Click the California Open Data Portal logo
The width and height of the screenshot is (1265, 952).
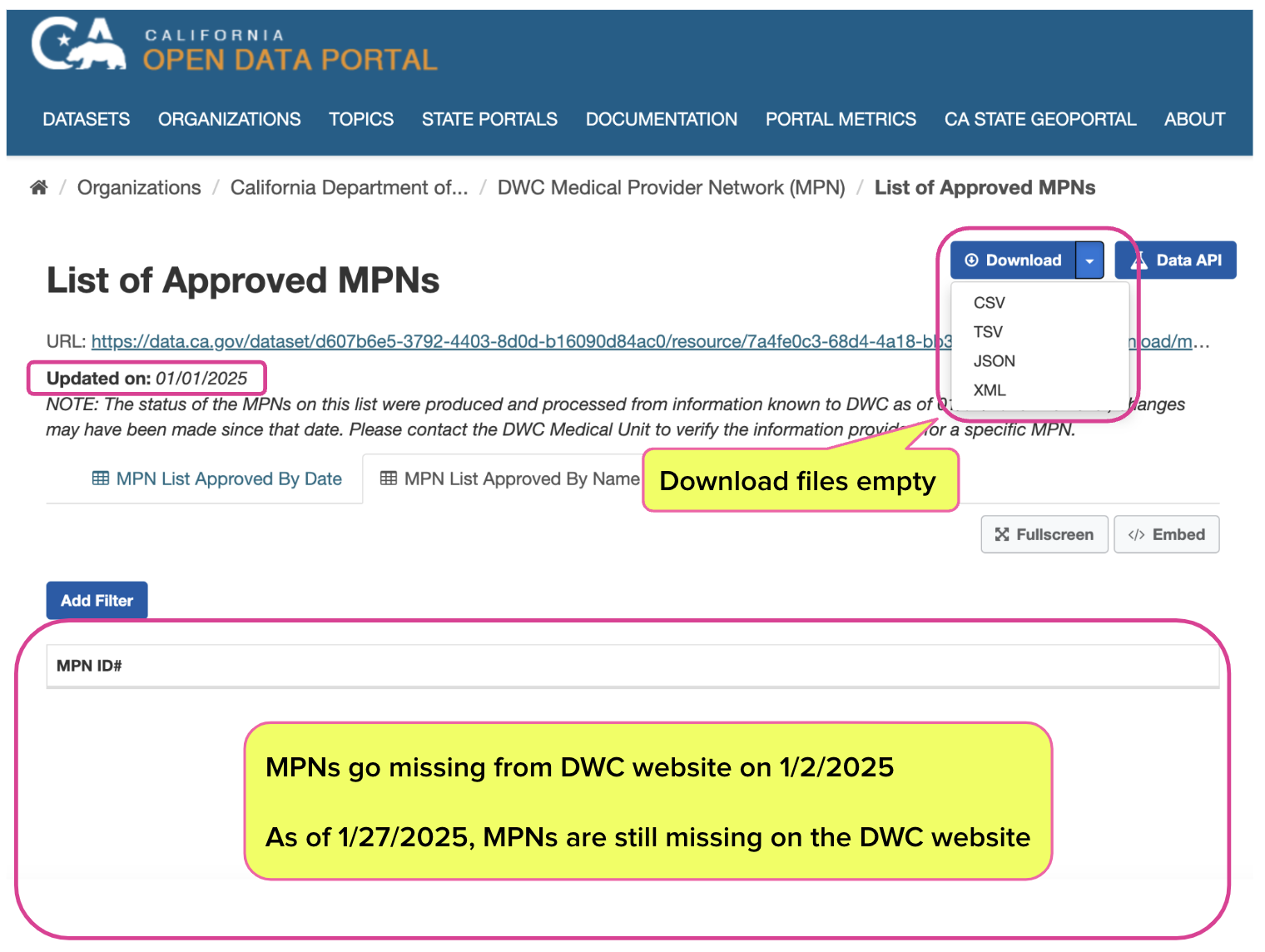coord(234,46)
